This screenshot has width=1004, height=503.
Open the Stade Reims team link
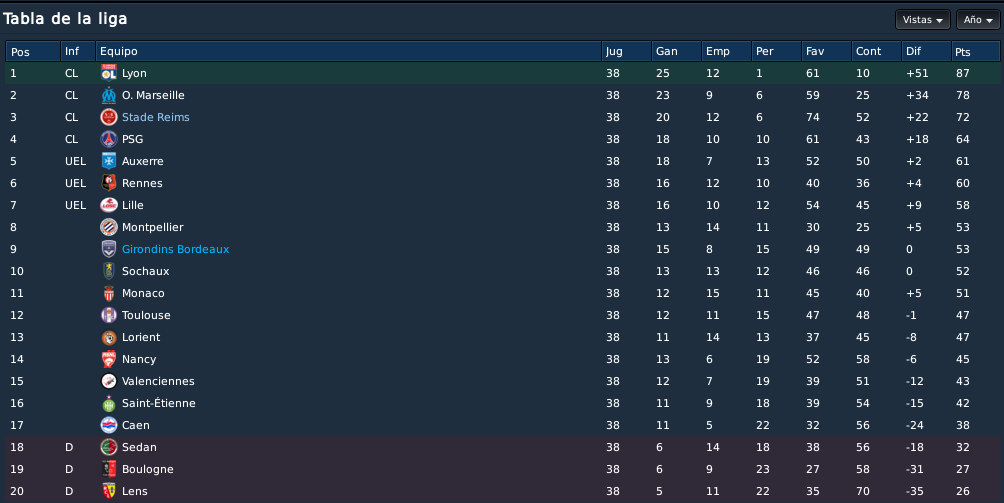[x=156, y=117]
